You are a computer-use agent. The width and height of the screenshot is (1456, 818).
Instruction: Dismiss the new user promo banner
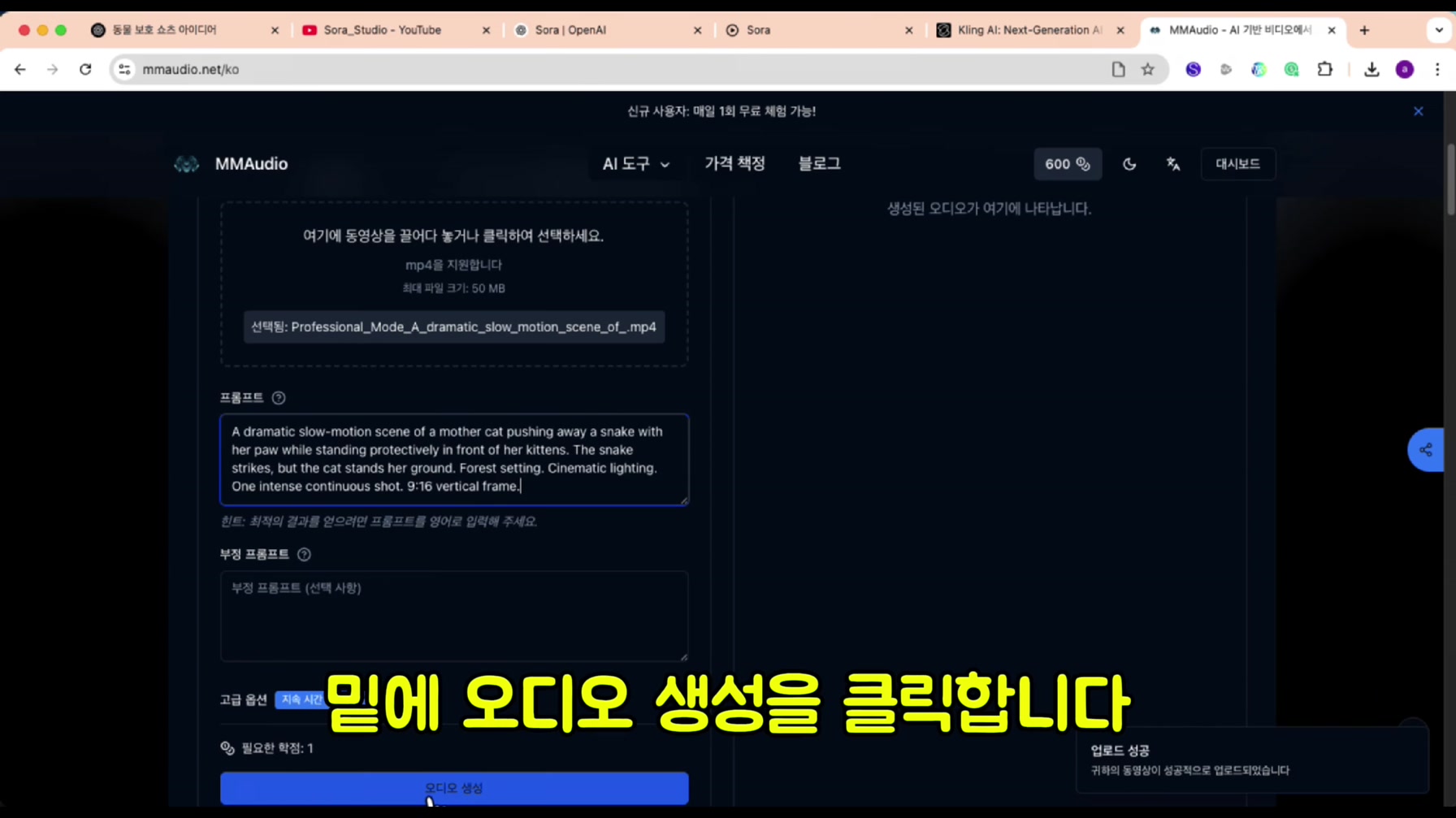coord(1418,111)
